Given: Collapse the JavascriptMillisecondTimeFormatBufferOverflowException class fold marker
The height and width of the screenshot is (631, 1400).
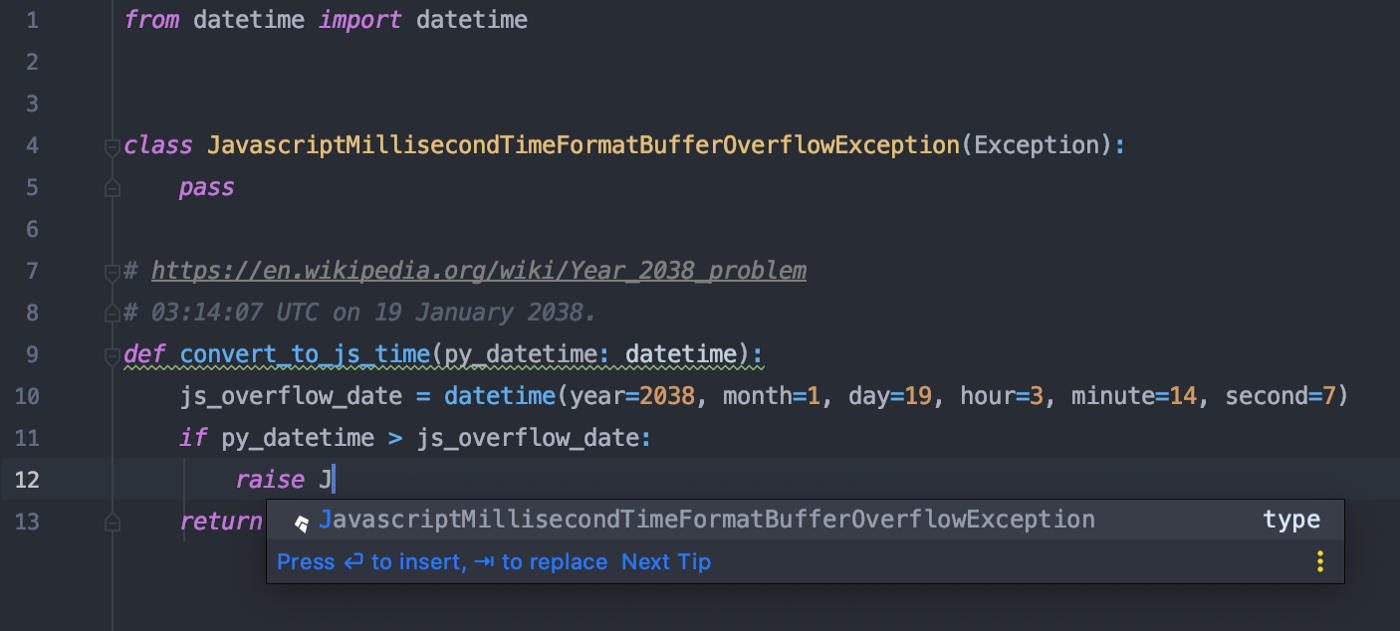Looking at the screenshot, I should pos(112,147).
